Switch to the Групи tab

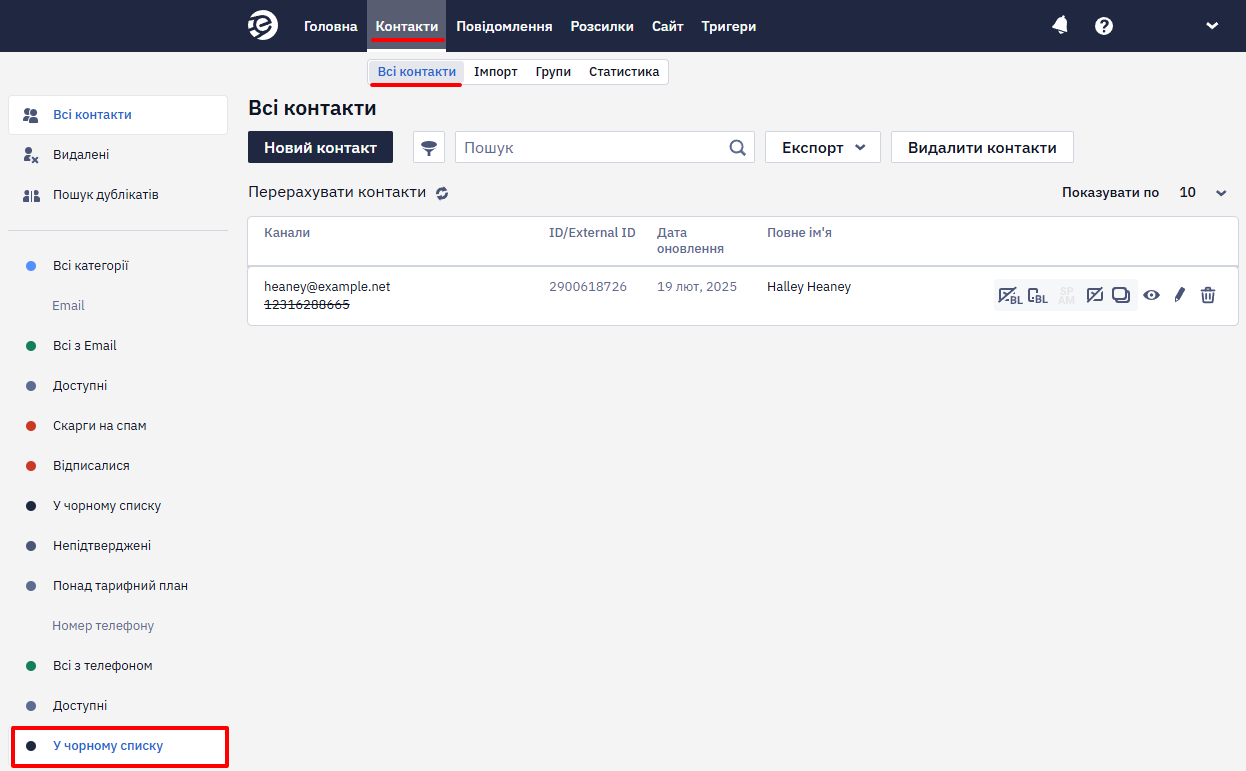(x=553, y=72)
